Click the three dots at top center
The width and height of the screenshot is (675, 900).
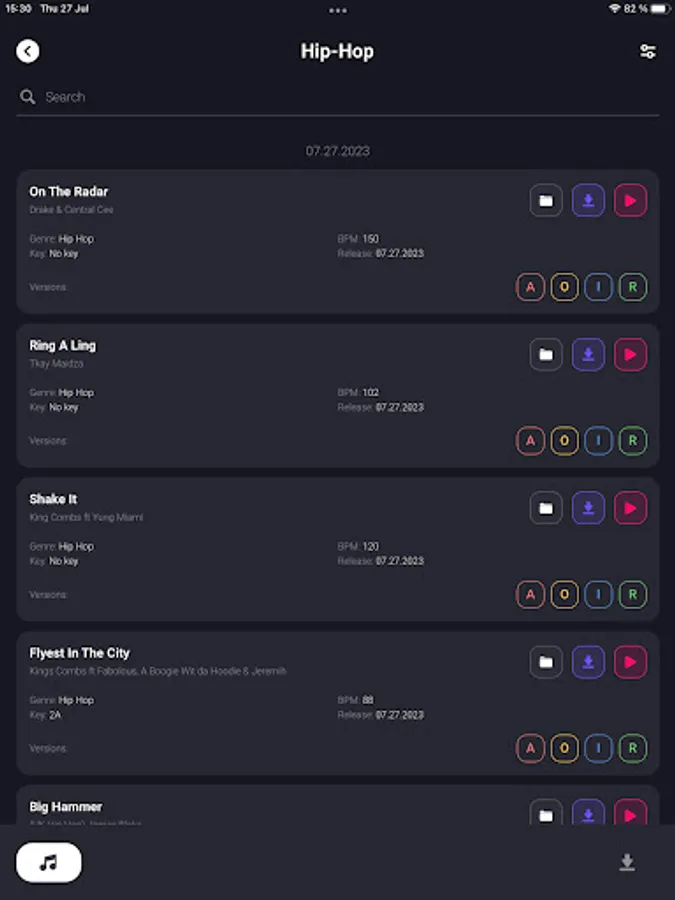click(338, 10)
